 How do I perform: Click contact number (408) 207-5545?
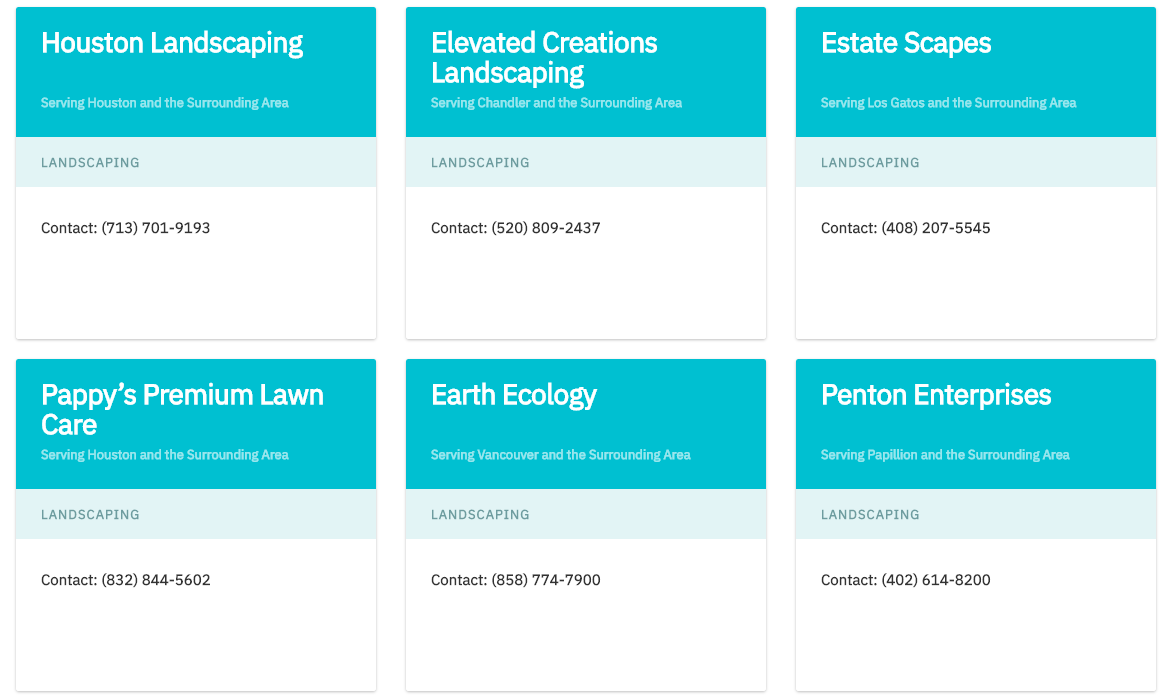click(935, 228)
